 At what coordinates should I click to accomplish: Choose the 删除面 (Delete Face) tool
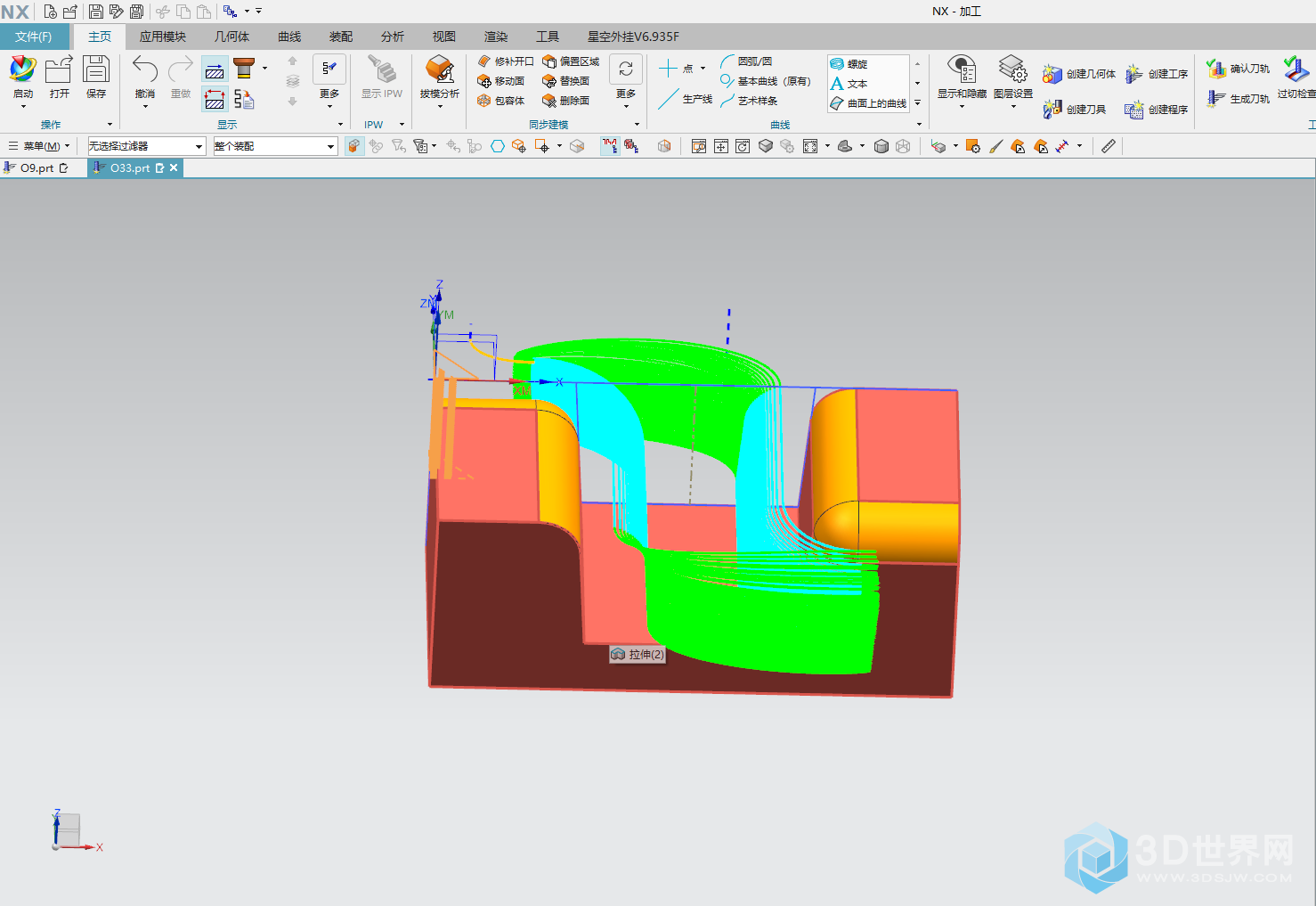[x=565, y=101]
